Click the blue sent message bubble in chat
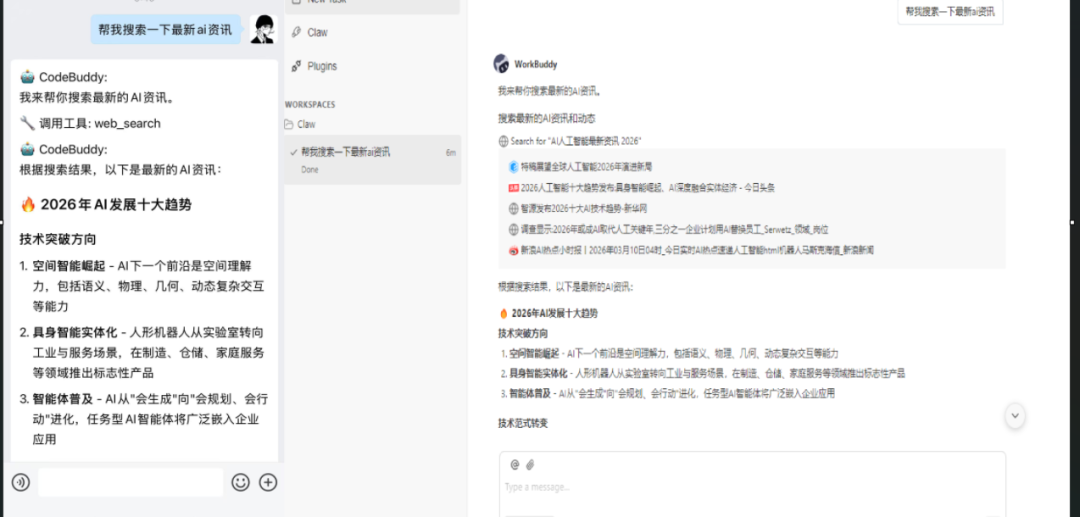 (166, 30)
